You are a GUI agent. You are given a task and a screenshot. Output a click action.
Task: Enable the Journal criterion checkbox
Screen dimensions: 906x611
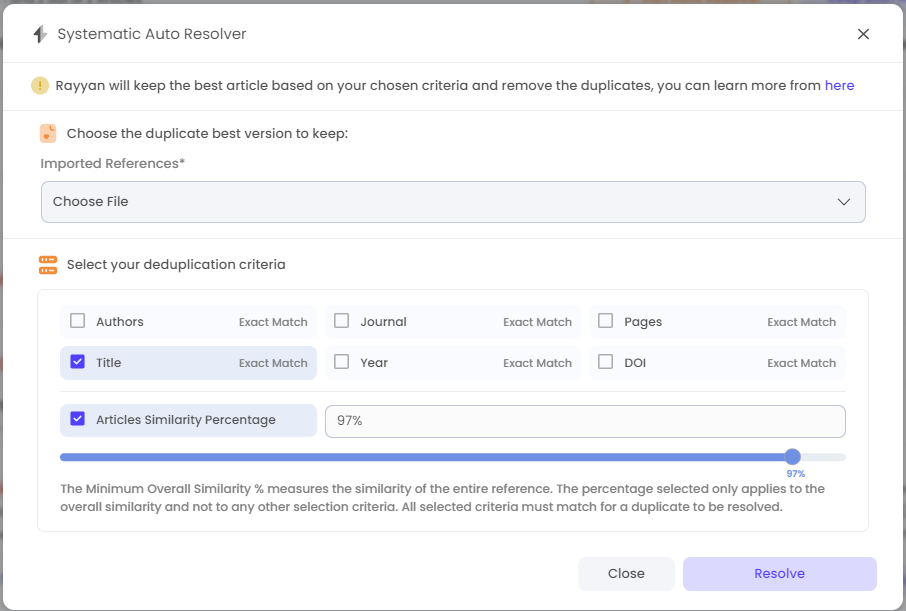pos(341,321)
